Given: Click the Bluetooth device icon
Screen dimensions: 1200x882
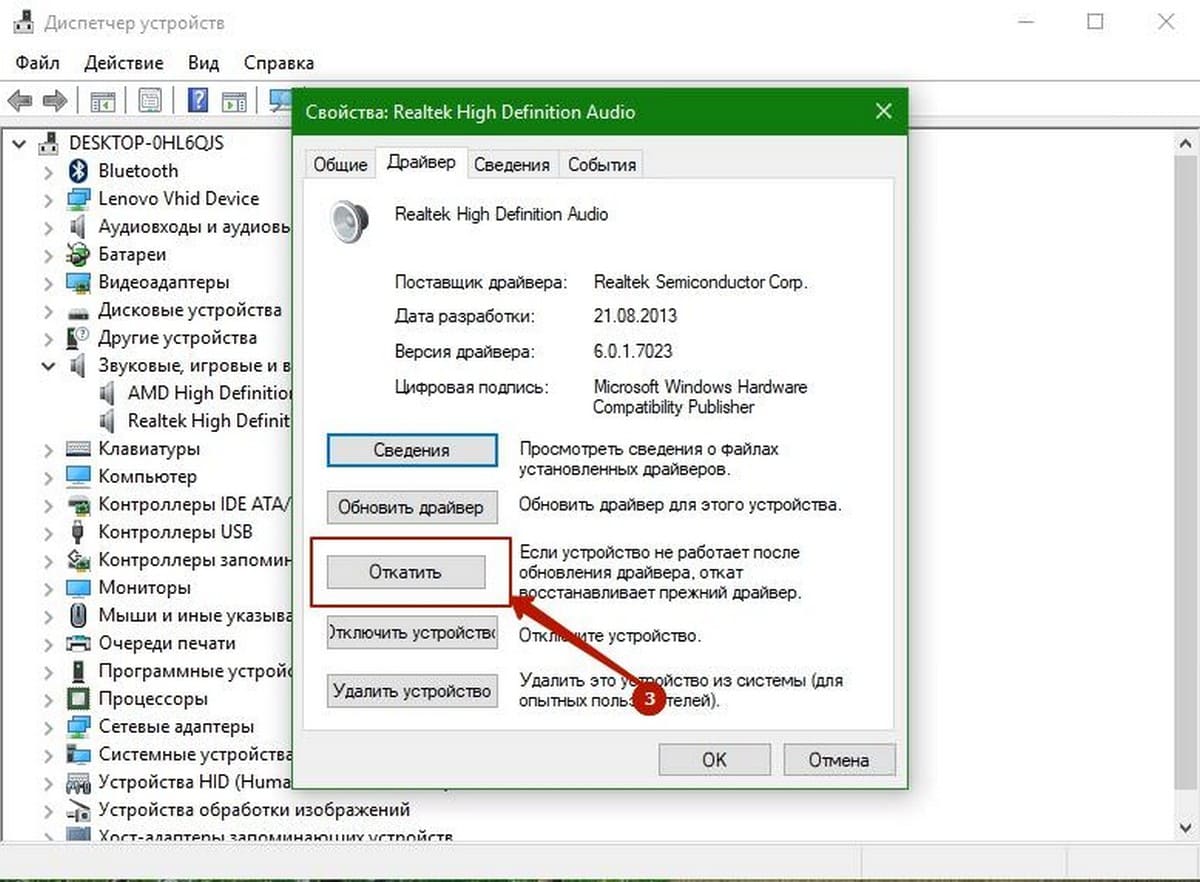Looking at the screenshot, I should point(78,171).
